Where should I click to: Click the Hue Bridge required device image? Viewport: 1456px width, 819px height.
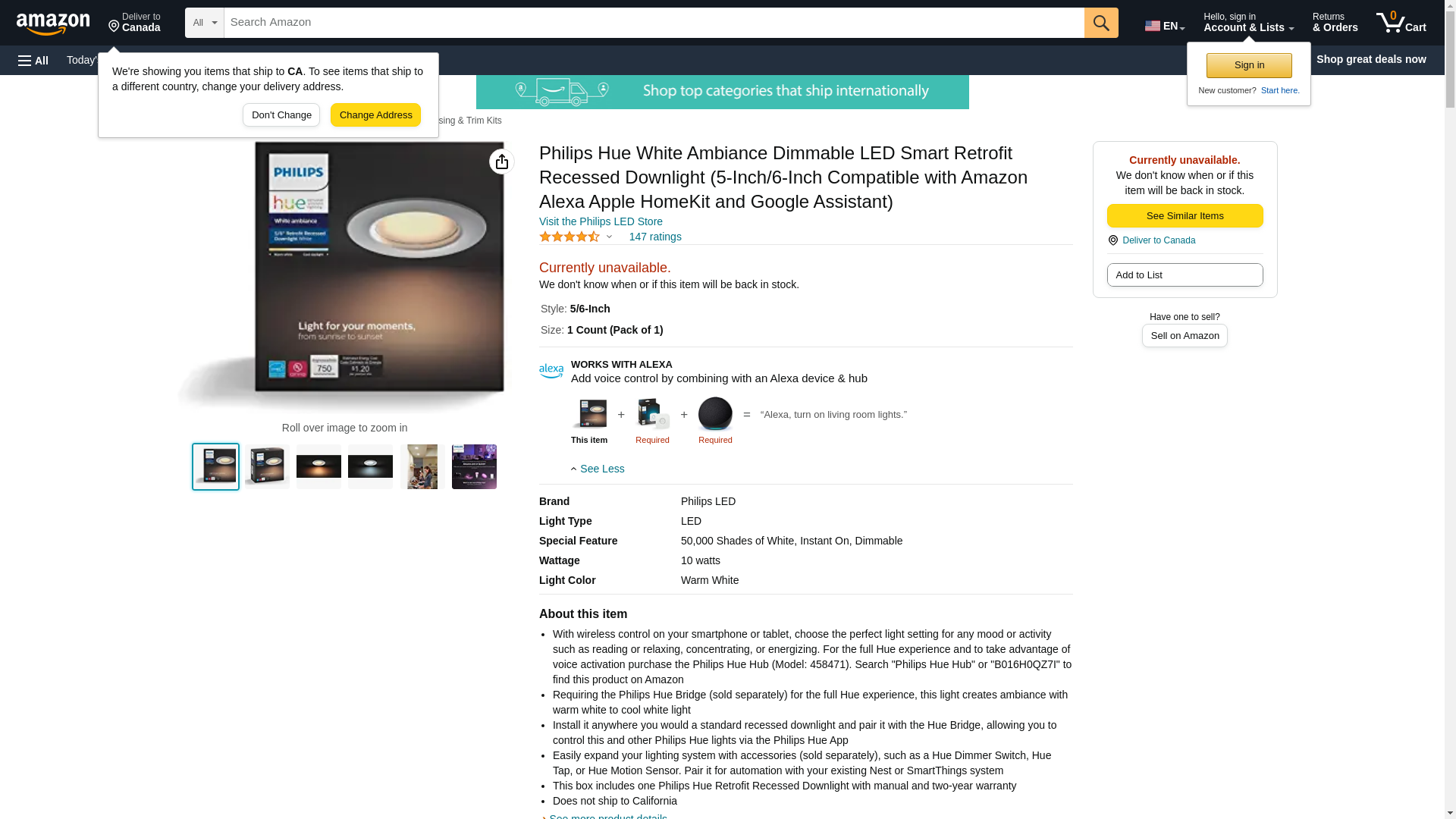tap(652, 414)
